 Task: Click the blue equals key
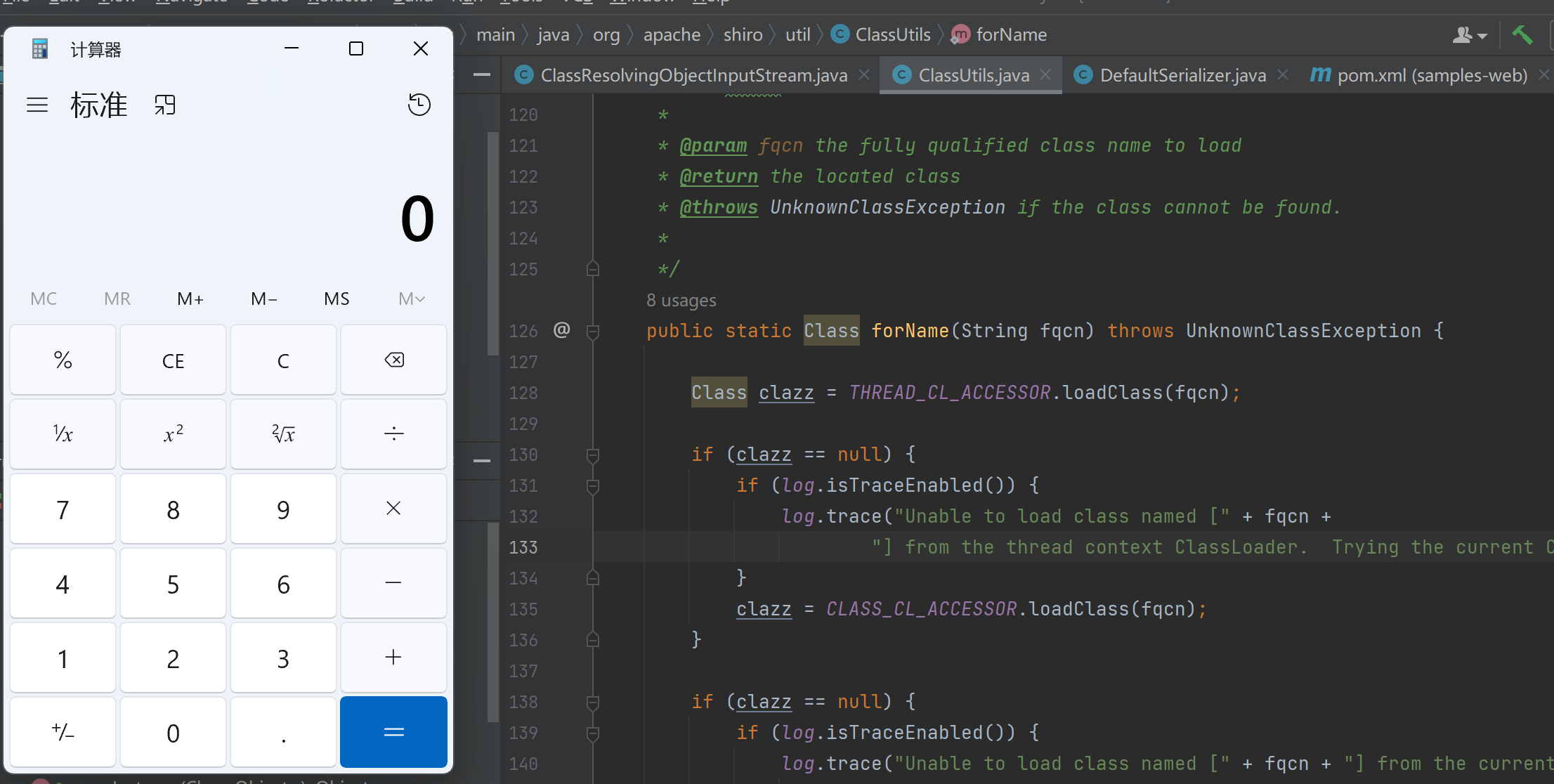click(394, 732)
